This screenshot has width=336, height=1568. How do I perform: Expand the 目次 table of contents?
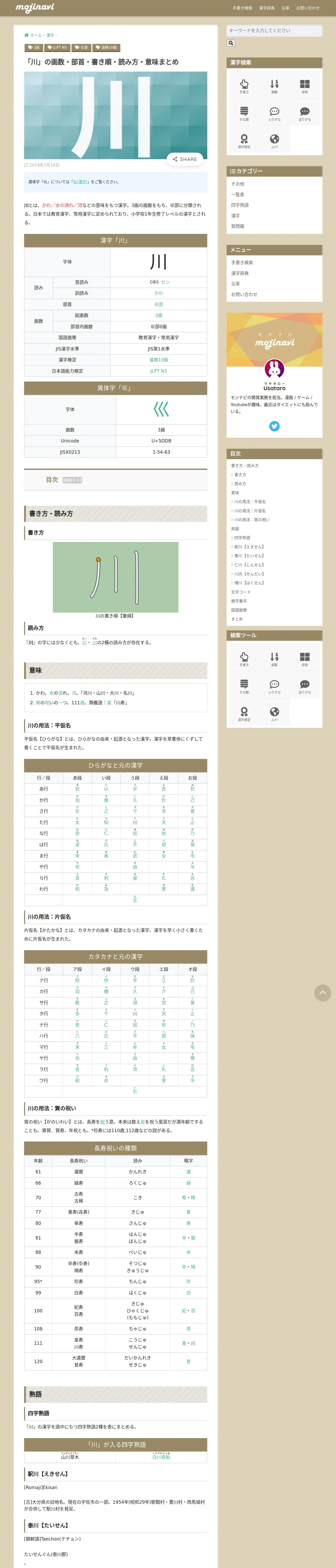tap(72, 480)
